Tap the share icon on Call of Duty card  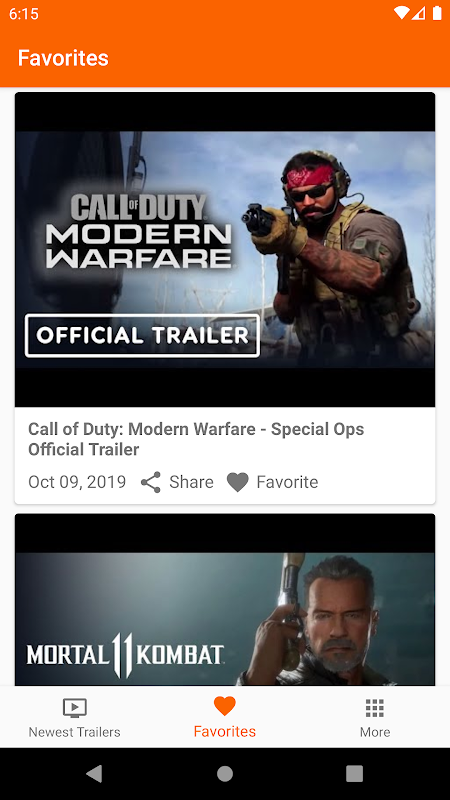click(x=151, y=482)
